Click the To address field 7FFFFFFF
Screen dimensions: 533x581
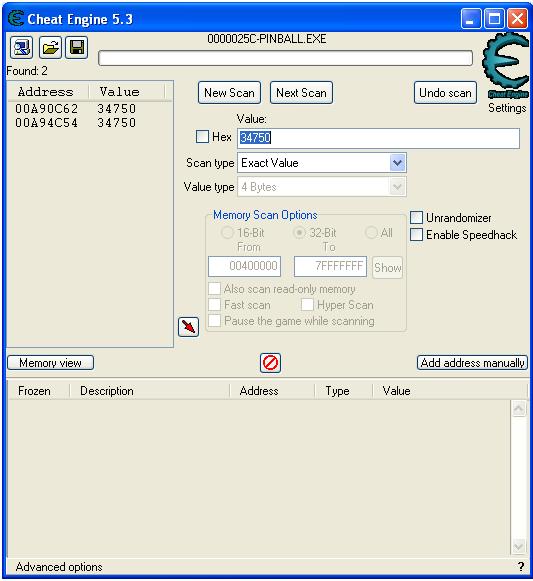pyautogui.click(x=330, y=266)
